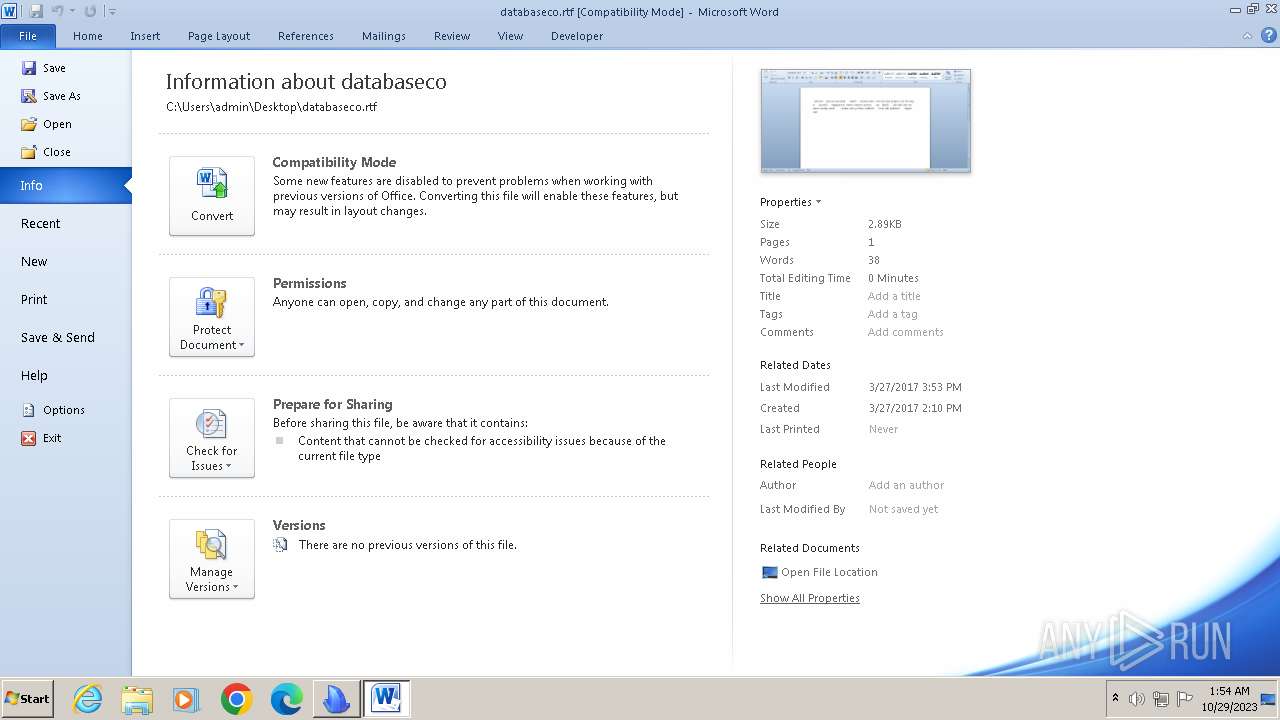The image size is (1280, 720).
Task: Click the Versions document icon
Action: coord(280,545)
